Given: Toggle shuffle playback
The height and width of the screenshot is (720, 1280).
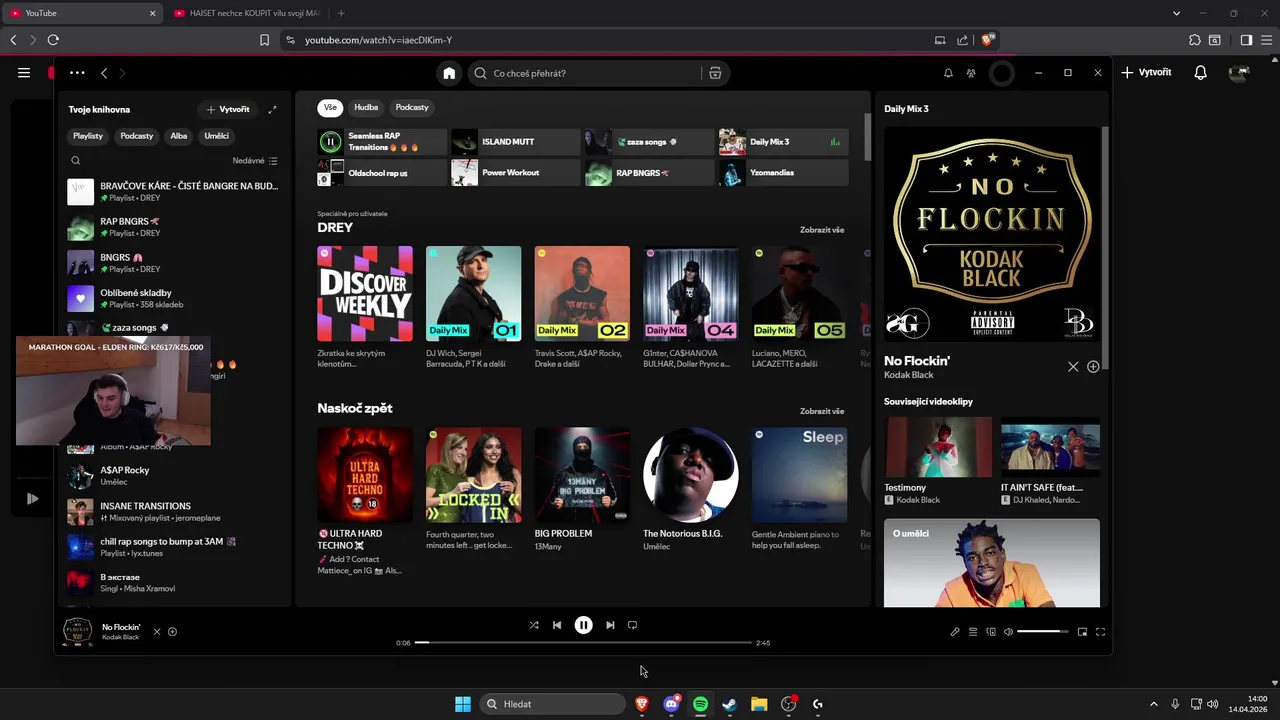Looking at the screenshot, I should [534, 625].
